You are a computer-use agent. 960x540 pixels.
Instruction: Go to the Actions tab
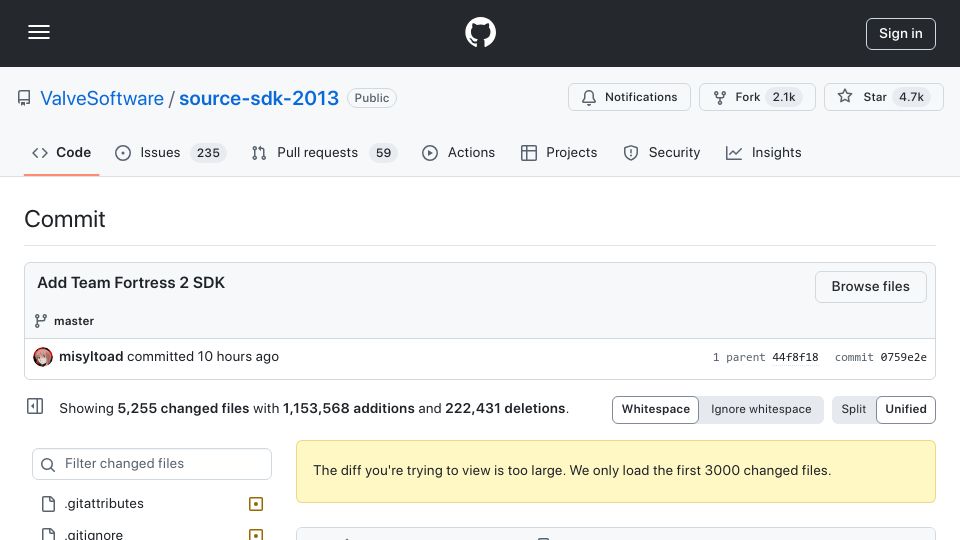point(458,152)
